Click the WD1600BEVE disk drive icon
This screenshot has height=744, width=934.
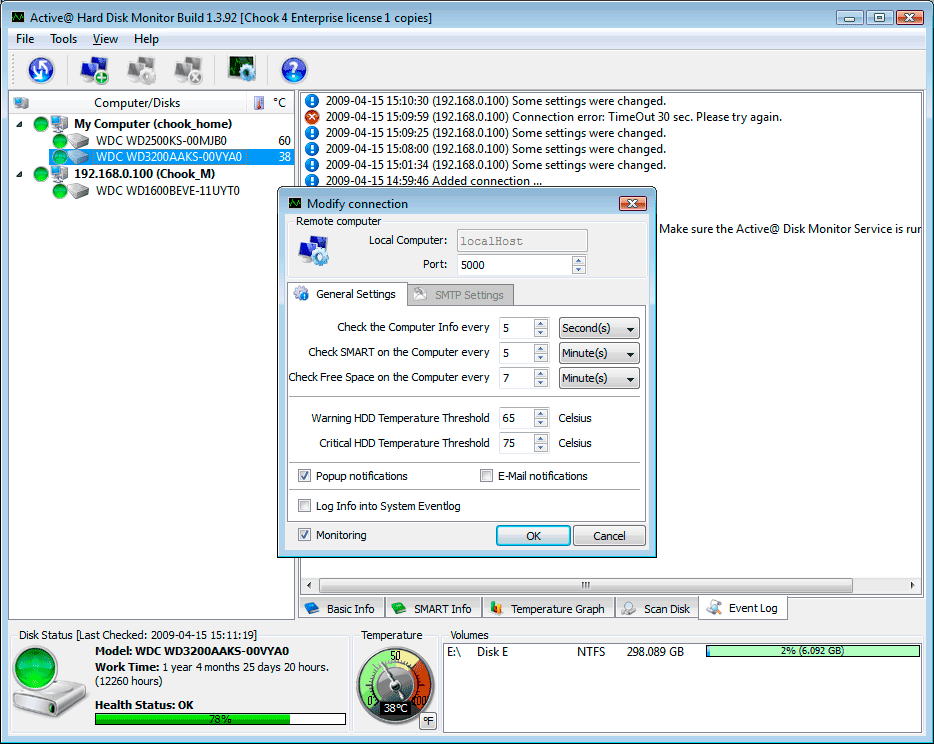pyautogui.click(x=78, y=191)
